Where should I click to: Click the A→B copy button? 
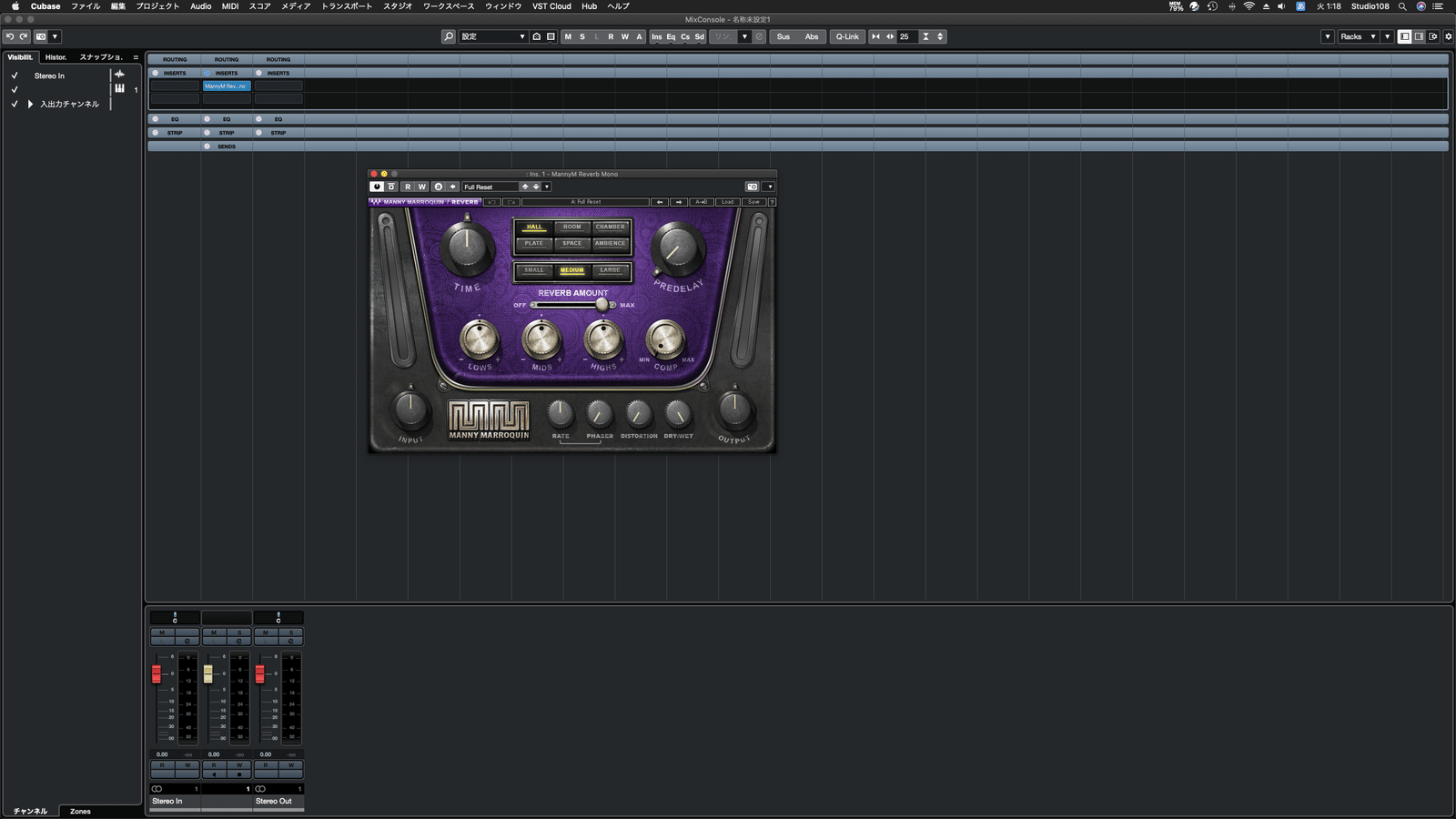tap(701, 202)
